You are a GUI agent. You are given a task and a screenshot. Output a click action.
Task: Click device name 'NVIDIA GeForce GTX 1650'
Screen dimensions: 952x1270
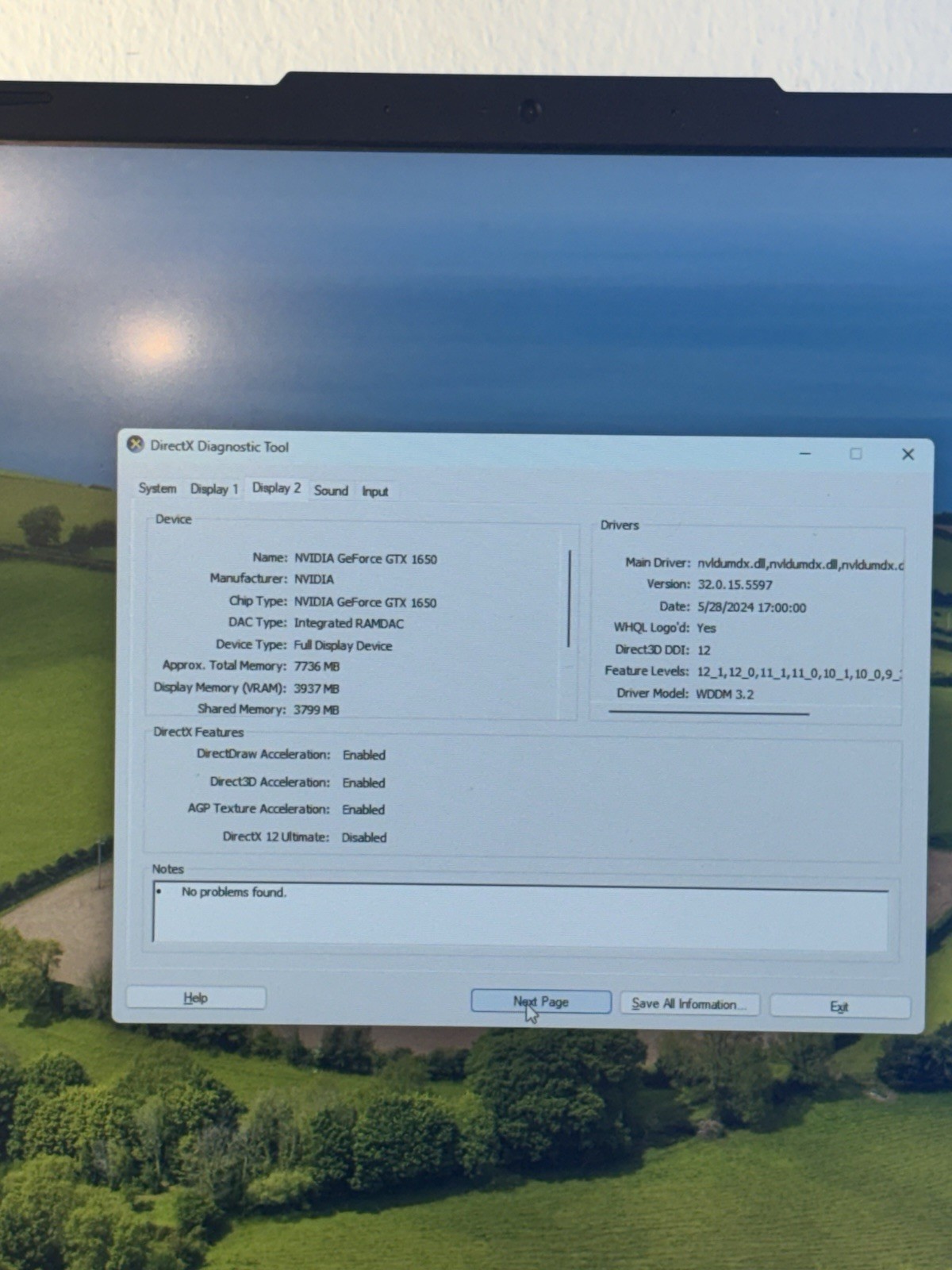366,559
